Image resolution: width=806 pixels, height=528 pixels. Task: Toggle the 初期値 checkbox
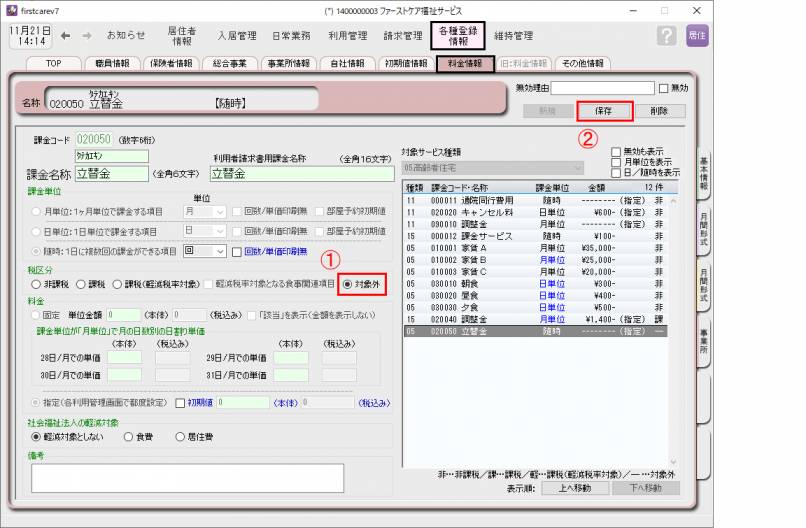[x=180, y=403]
